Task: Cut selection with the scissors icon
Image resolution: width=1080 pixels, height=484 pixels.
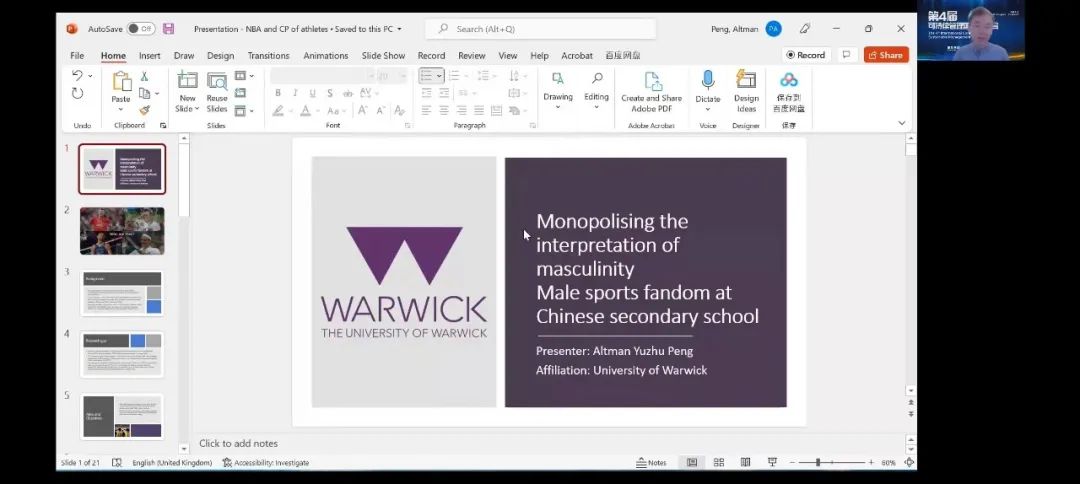Action: (x=144, y=76)
